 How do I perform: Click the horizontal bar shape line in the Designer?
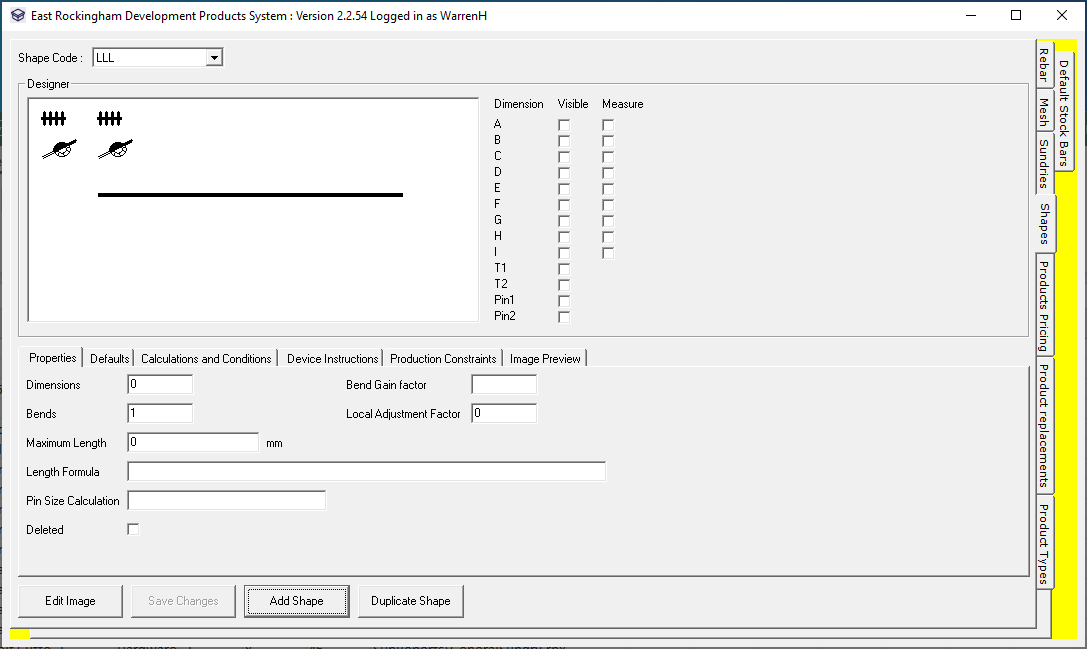point(250,195)
